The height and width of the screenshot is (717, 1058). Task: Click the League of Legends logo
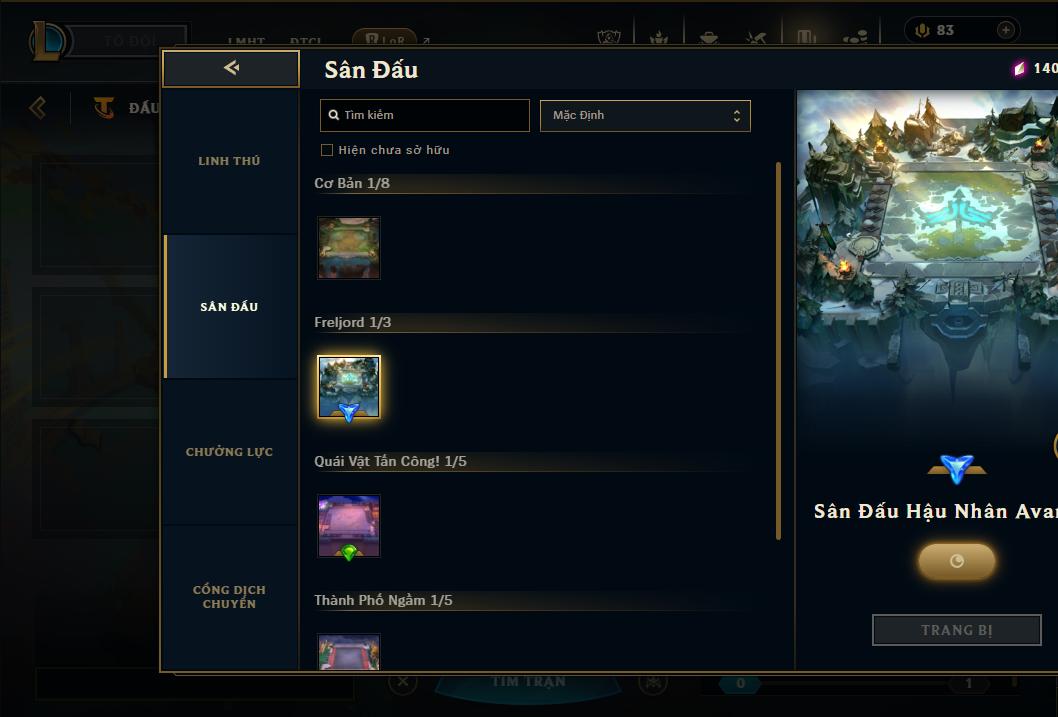pyautogui.click(x=47, y=41)
